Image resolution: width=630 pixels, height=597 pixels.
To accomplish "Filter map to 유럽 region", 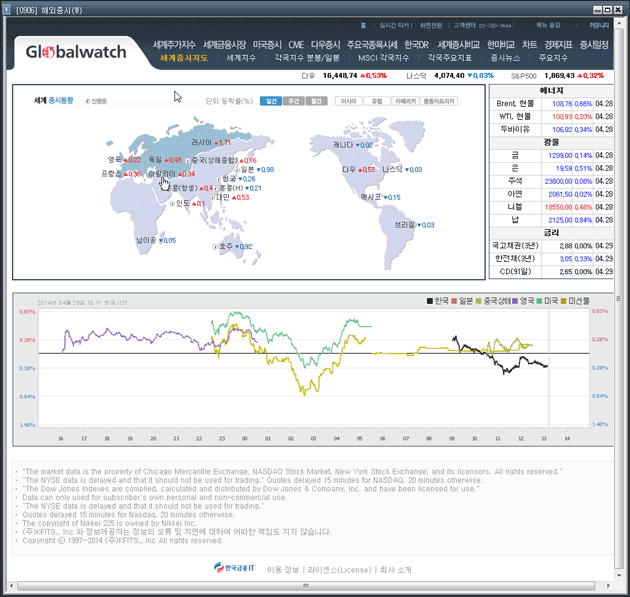I will 377,101.
